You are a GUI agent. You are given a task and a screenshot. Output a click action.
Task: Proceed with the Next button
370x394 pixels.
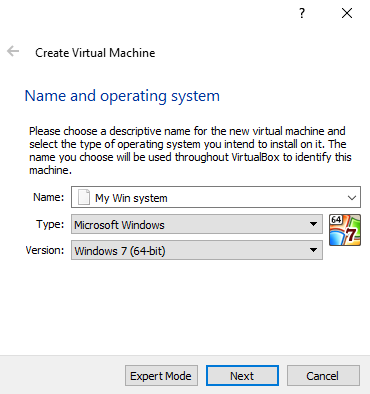click(242, 376)
